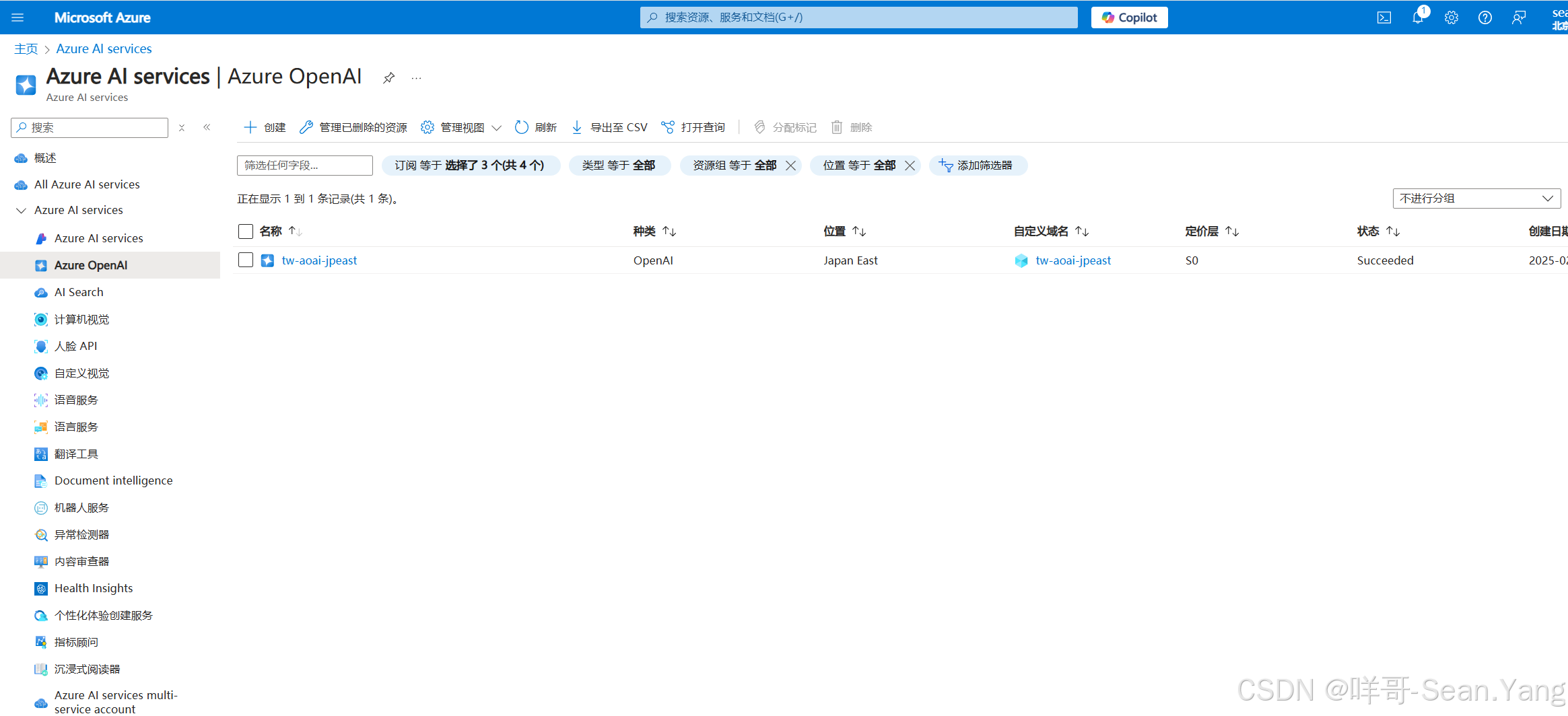The height and width of the screenshot is (716, 1568).
Task: Remove the location filter
Action: point(910,166)
